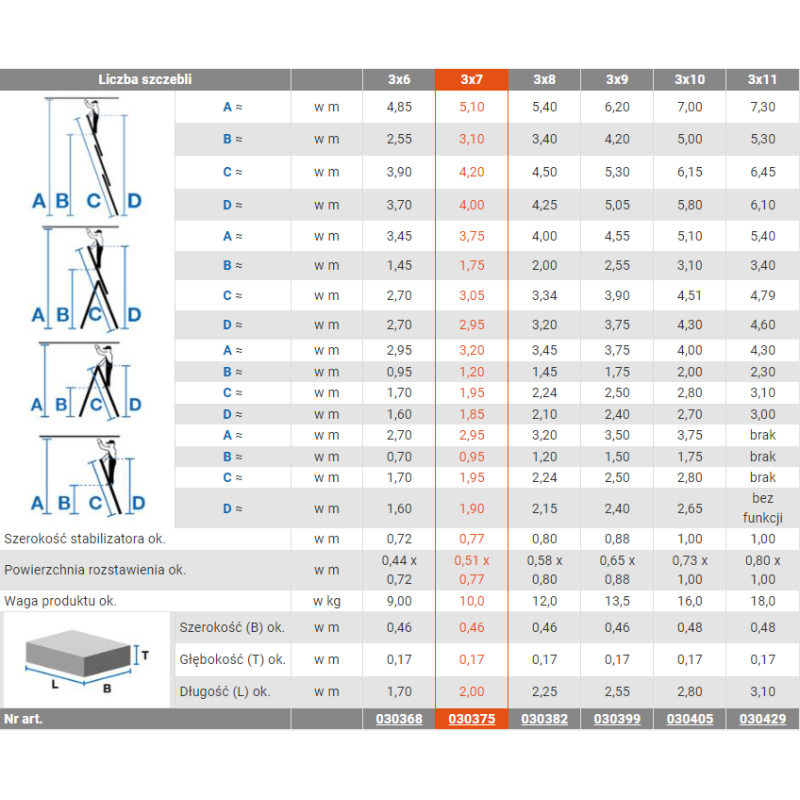Open article number link 030399
The width and height of the screenshot is (800, 800).
point(617,719)
